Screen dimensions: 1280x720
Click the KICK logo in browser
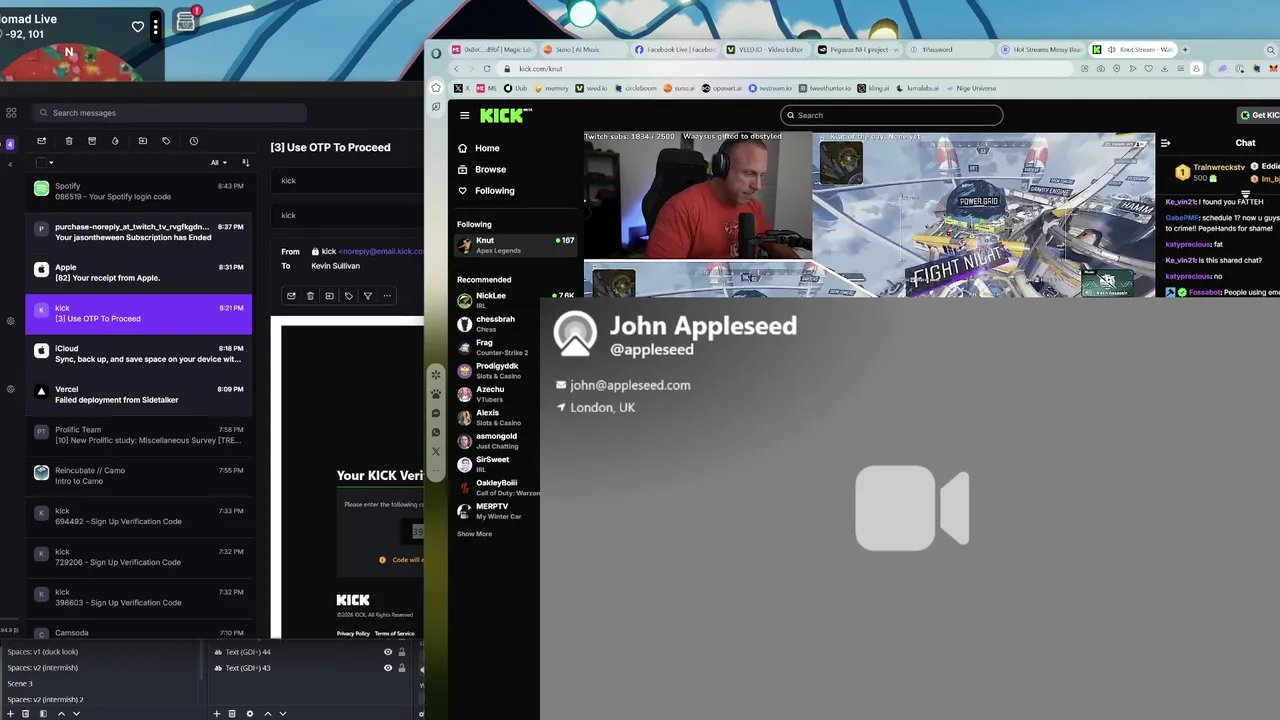(501, 115)
